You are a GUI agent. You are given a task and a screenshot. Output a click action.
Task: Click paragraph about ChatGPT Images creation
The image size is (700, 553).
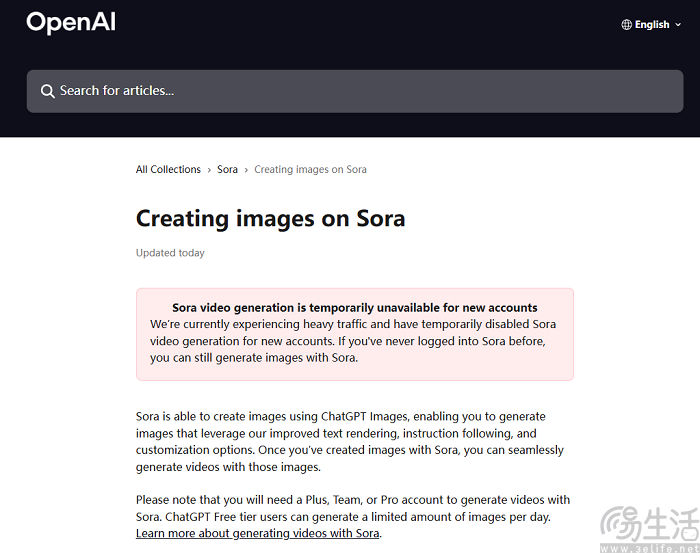click(350, 441)
